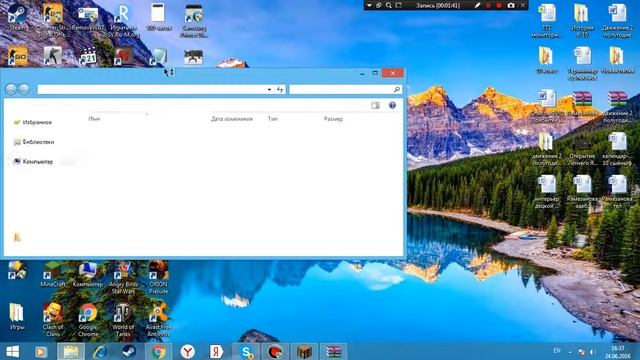Expand the address bar history dropdown
Viewport: 640px width, 360px height.
(269, 89)
